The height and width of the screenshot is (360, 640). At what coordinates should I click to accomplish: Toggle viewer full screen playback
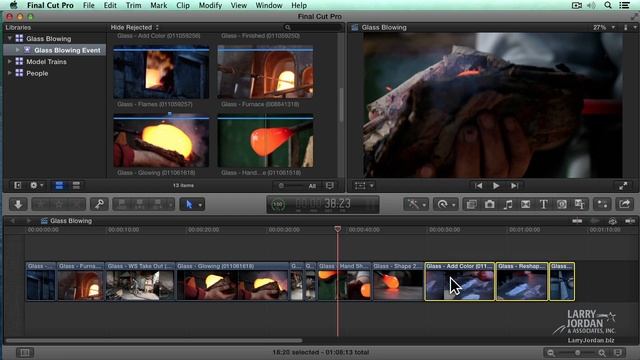tap(623, 186)
